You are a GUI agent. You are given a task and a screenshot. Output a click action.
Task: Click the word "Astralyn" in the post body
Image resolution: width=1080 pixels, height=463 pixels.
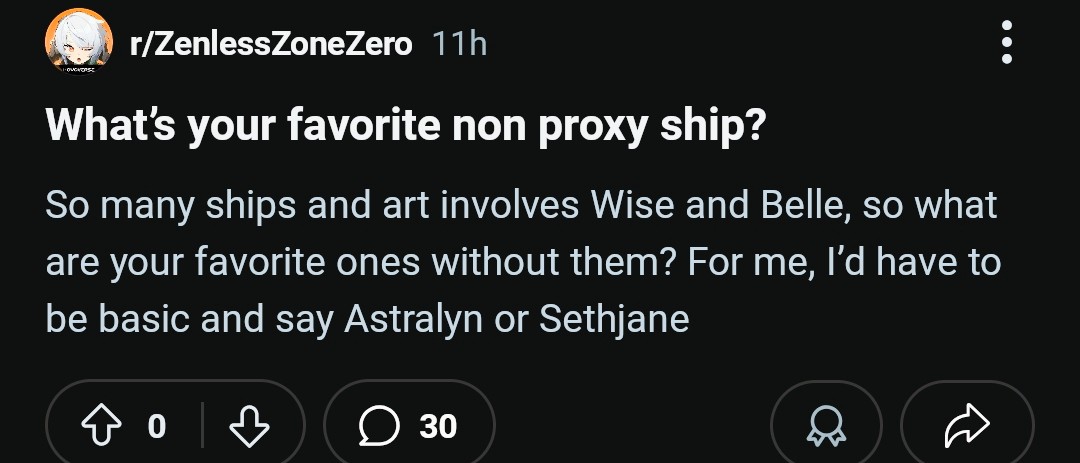click(430, 319)
